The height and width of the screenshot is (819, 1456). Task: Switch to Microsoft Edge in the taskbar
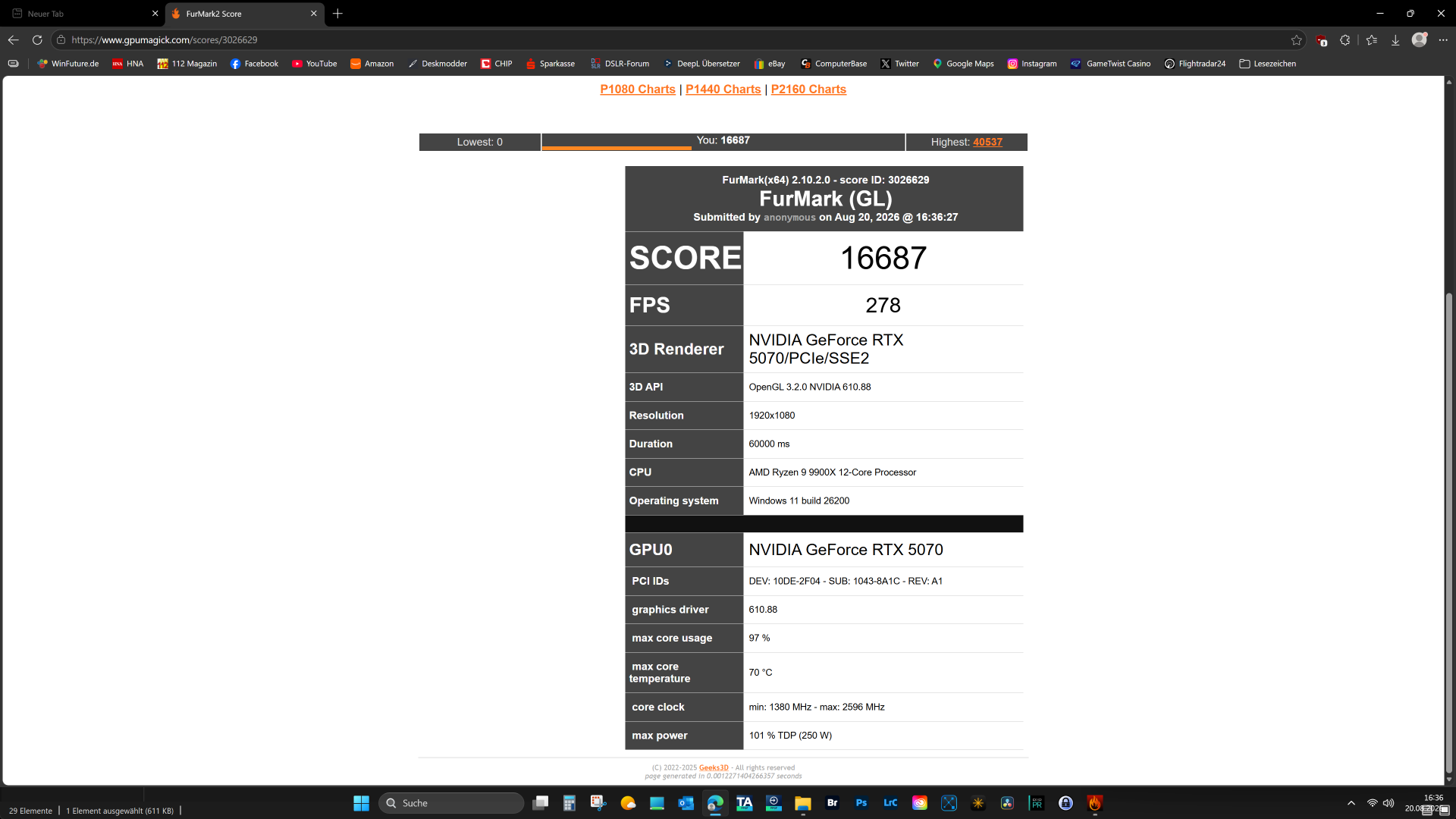pos(715,803)
